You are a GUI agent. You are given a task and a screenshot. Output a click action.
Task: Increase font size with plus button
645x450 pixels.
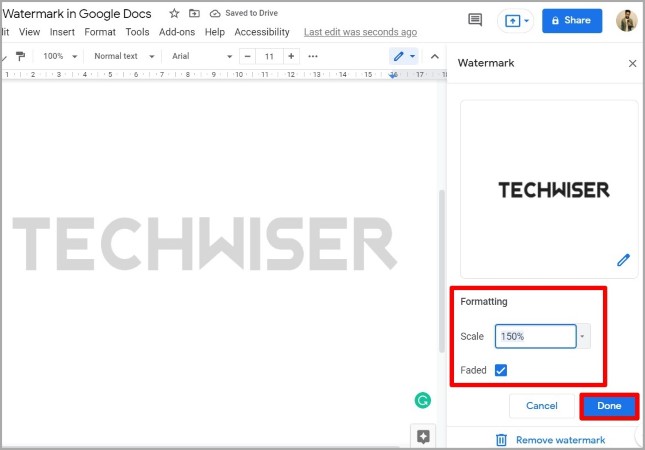click(291, 56)
